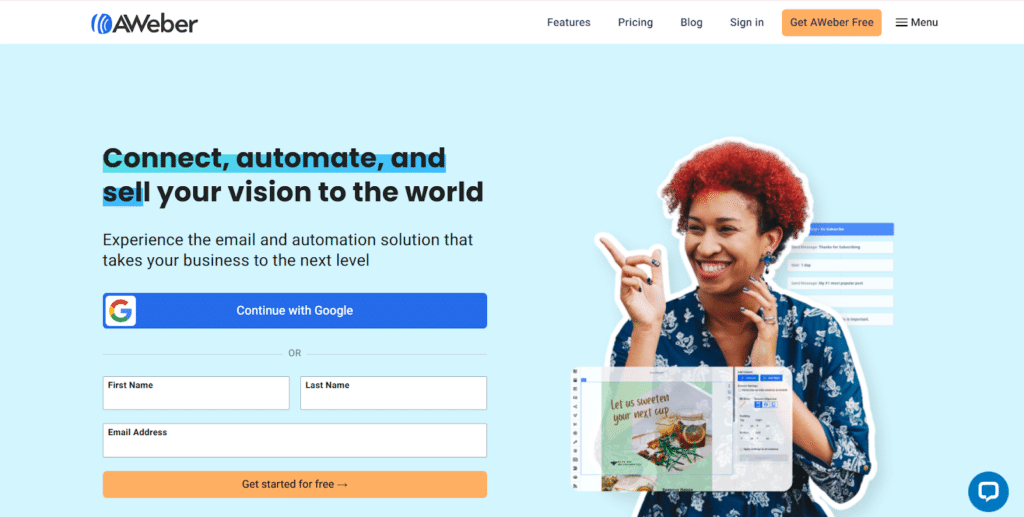
Task: Click the AWeber logo
Action: (x=144, y=24)
